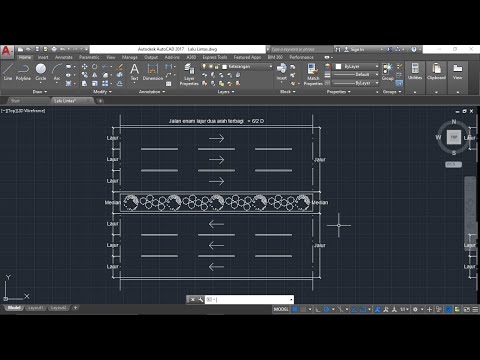Click the Rotate tool icon
The width and height of the screenshot is (480, 360).
[95, 67]
